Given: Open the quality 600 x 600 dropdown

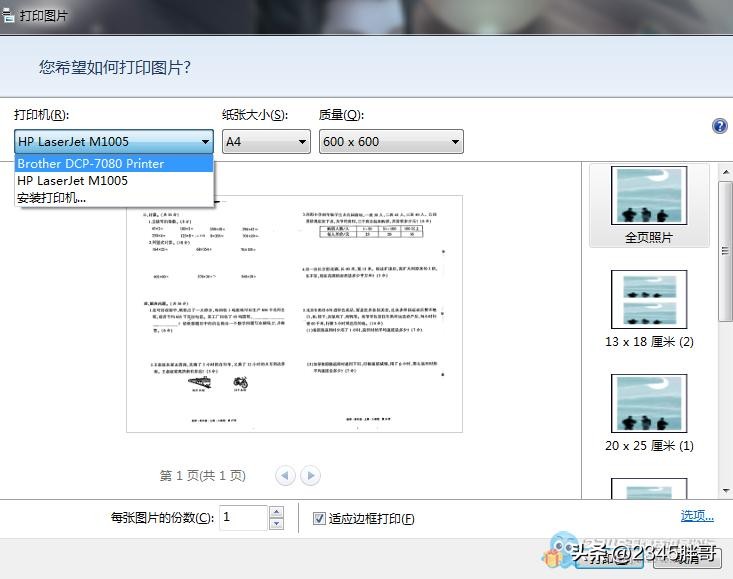Looking at the screenshot, I should (x=391, y=142).
